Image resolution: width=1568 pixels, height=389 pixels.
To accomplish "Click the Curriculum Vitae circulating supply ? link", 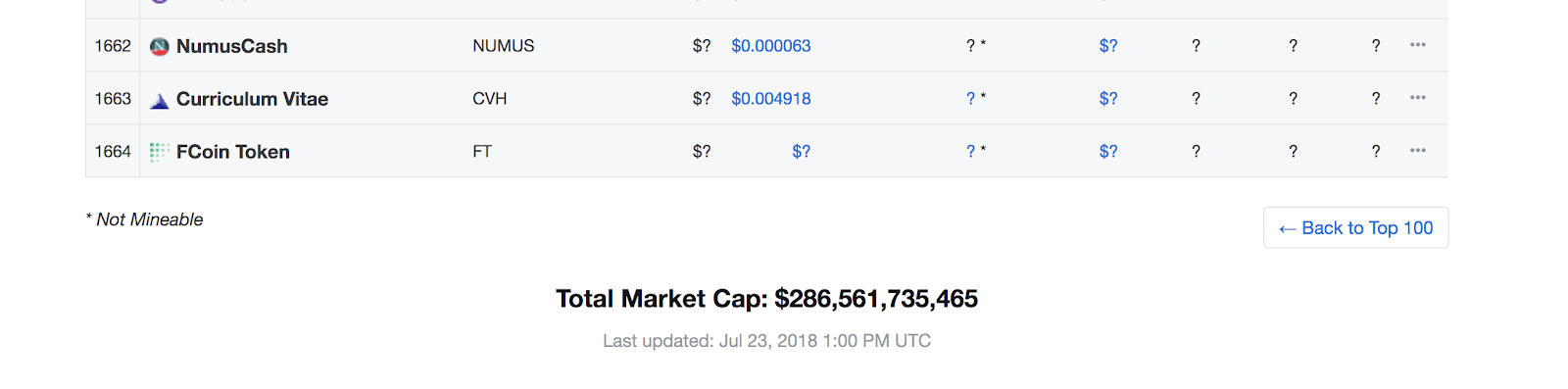I will (970, 99).
